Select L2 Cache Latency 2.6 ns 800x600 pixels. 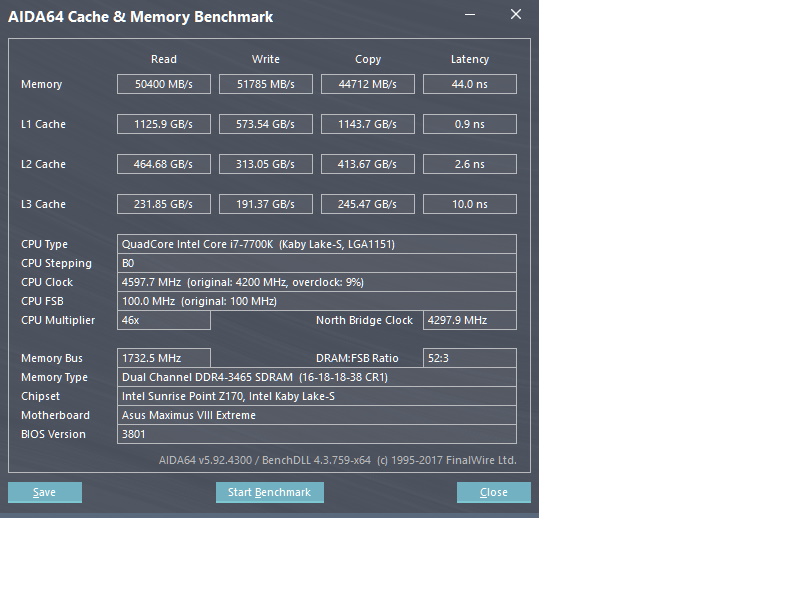click(x=470, y=164)
